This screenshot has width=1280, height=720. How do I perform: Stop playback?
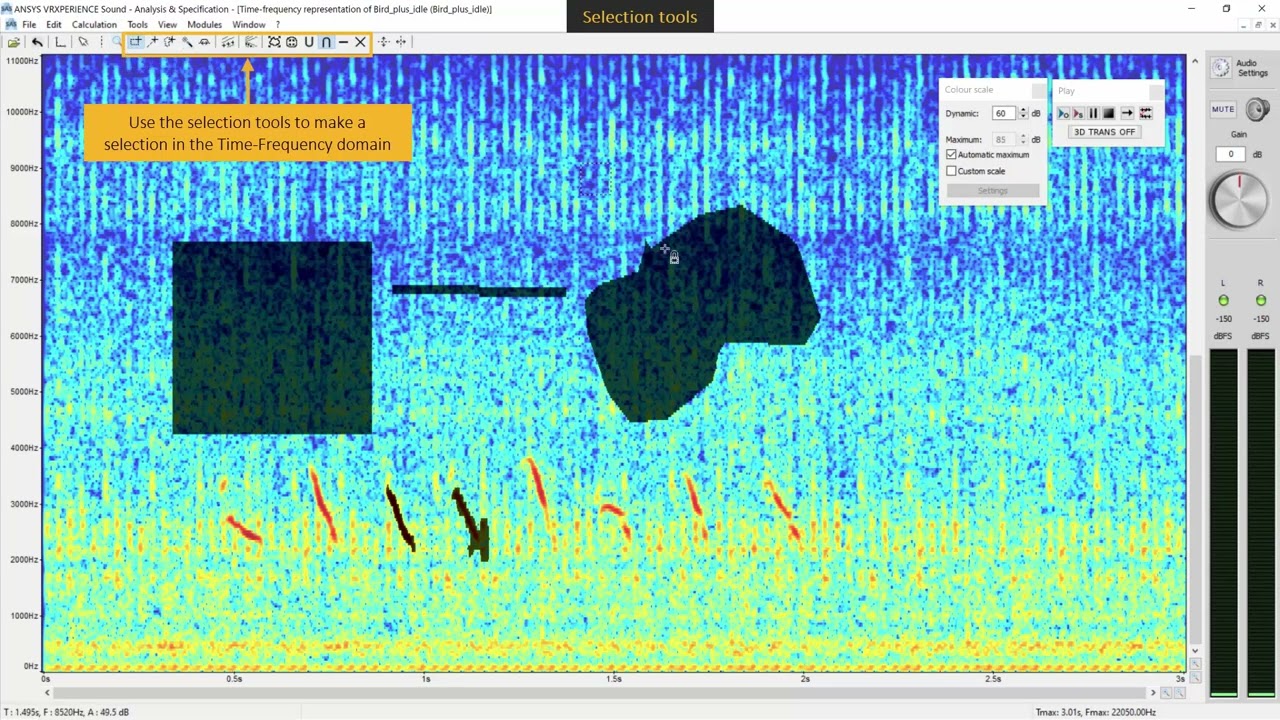pyautogui.click(x=1108, y=114)
